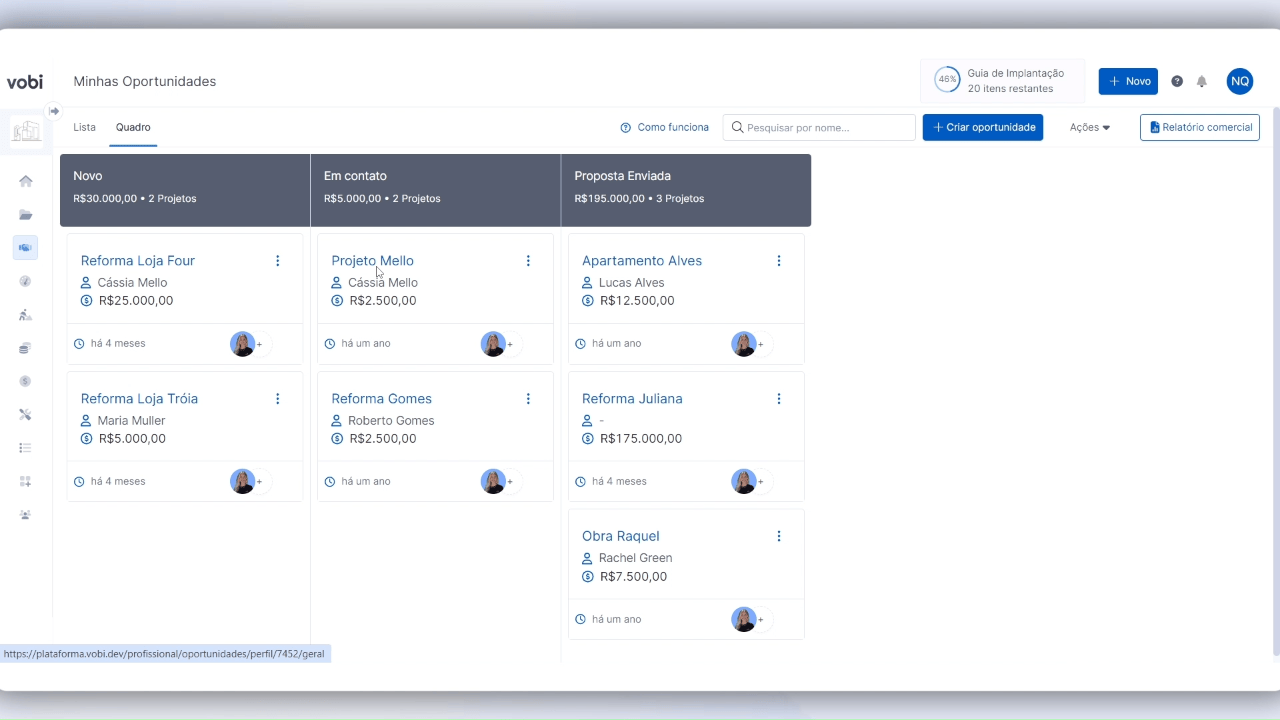This screenshot has width=1280, height=720.
Task: Click the value R$175.000,00
Action: [641, 439]
